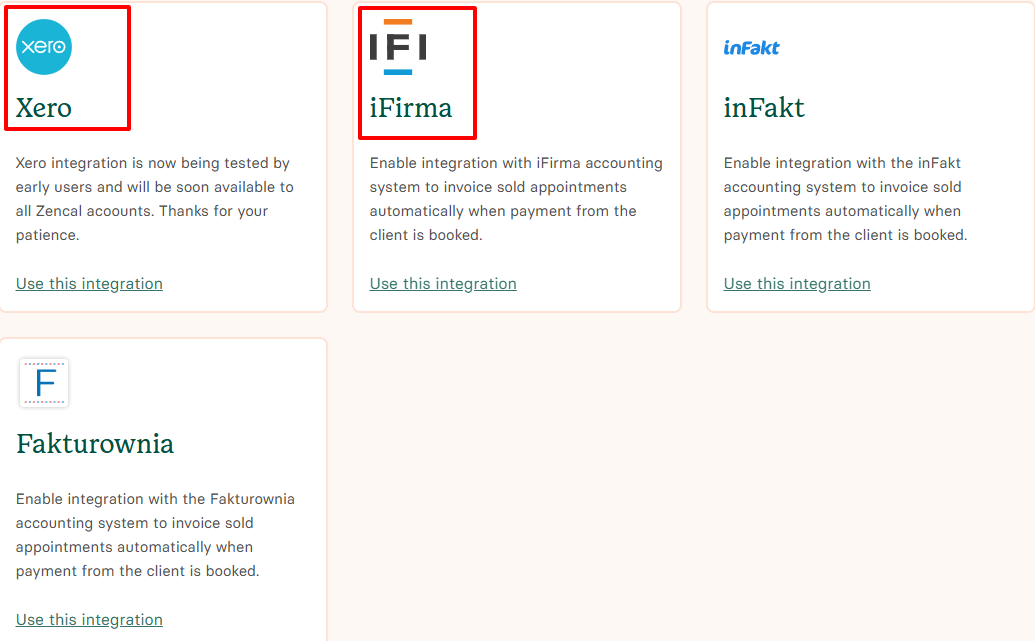Open Use this integration under Fakturownia
This screenshot has width=1035, height=641.
[x=89, y=619]
